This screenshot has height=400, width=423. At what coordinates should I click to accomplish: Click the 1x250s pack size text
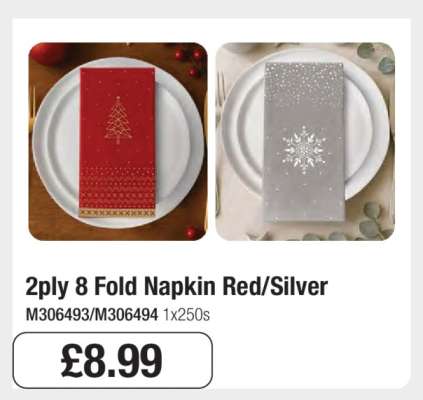coord(186,315)
